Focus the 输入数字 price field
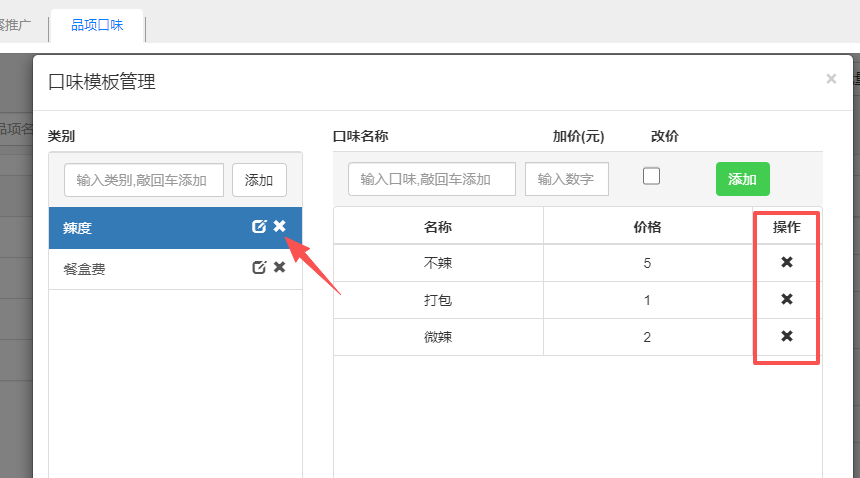 (566, 179)
